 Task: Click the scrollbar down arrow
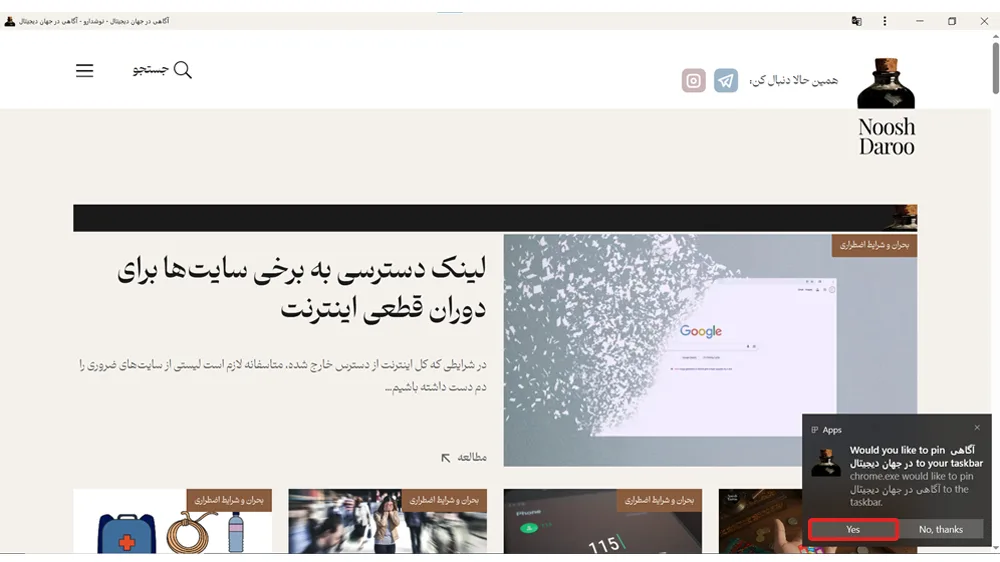(996, 547)
